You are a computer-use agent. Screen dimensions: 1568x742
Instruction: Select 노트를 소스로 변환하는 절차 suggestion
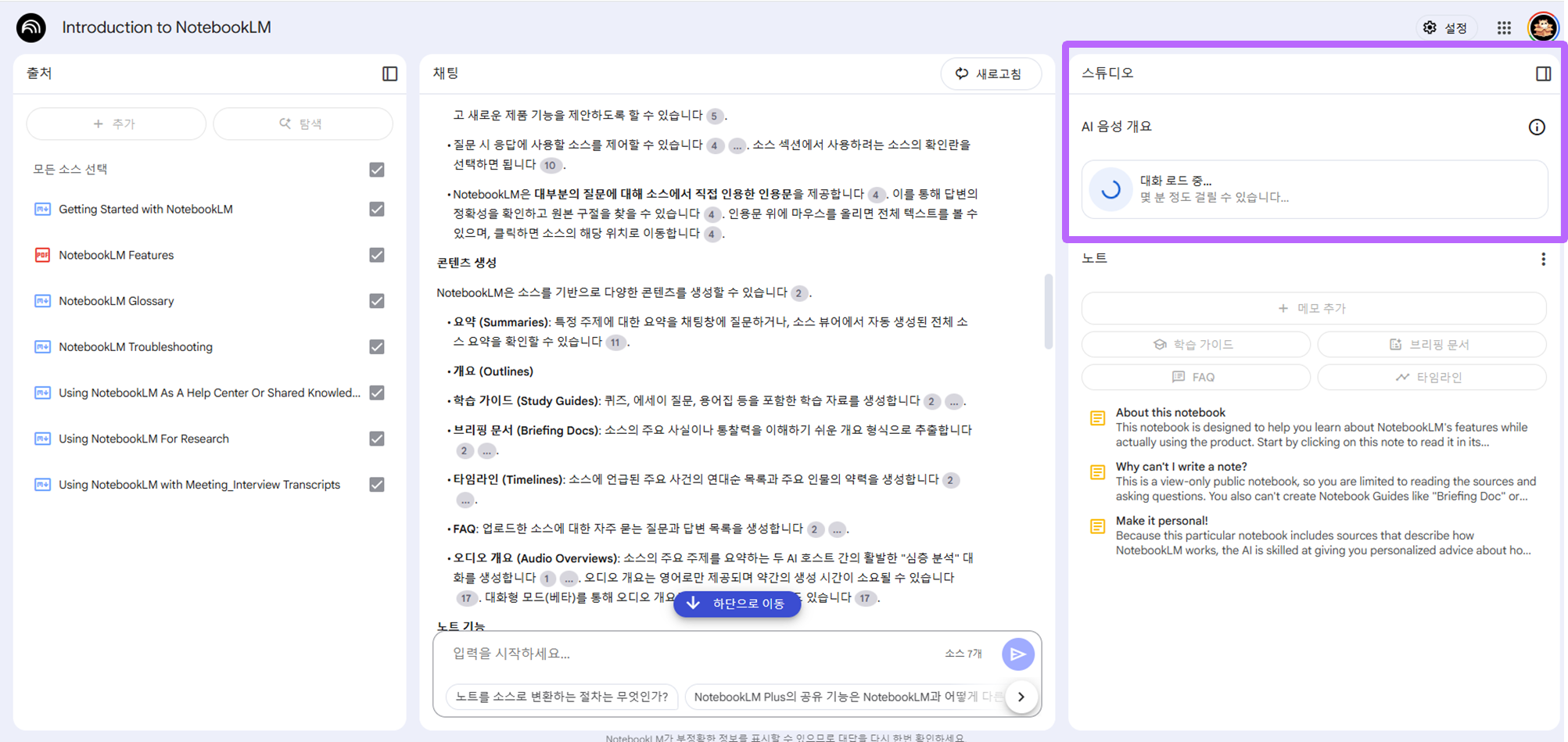[x=562, y=697]
